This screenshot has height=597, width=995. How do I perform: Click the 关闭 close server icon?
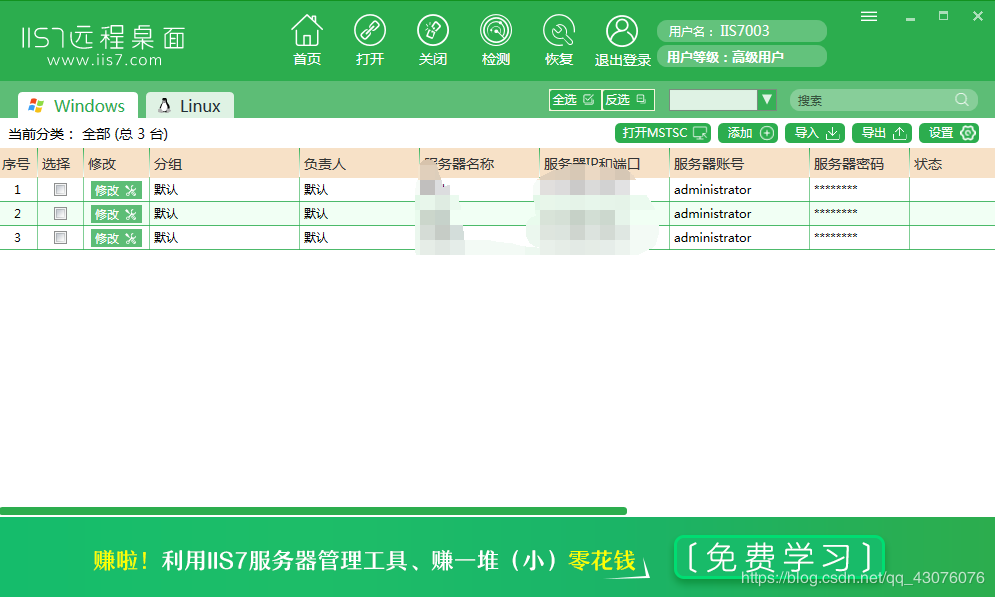click(433, 38)
